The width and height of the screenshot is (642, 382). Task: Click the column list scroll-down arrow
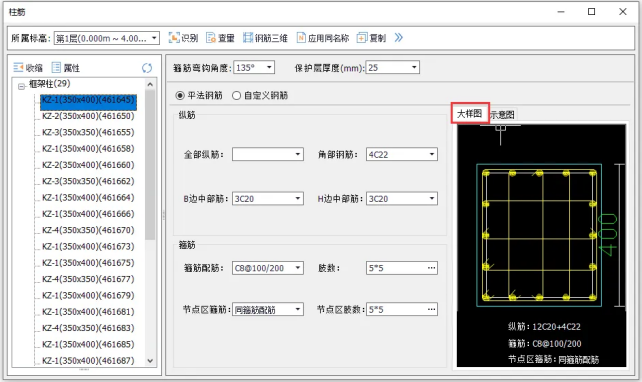(x=150, y=361)
